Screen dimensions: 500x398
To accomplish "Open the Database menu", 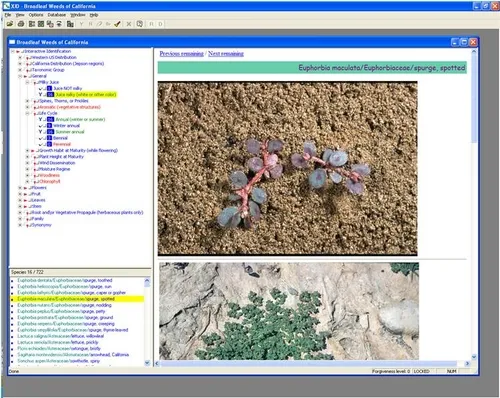I will click(x=57, y=15).
